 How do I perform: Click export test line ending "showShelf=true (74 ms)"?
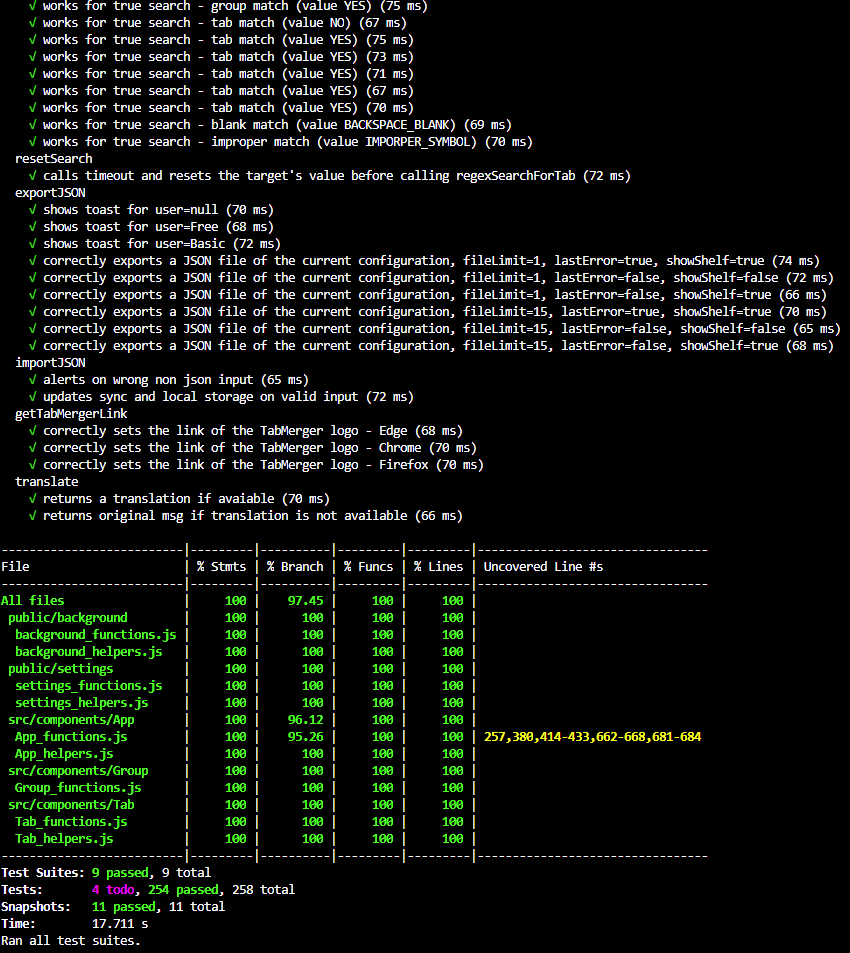tap(425, 261)
